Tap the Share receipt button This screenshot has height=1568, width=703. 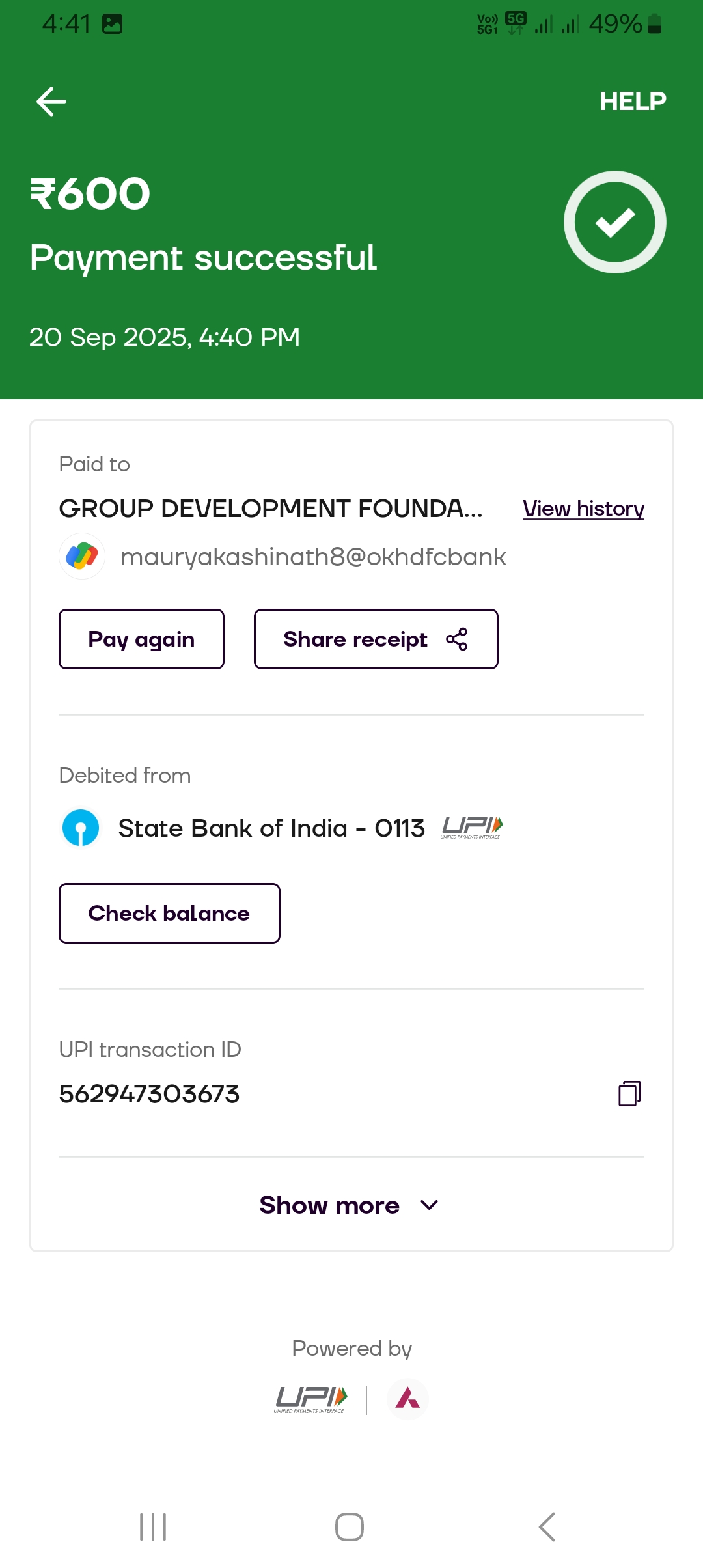[x=376, y=639]
